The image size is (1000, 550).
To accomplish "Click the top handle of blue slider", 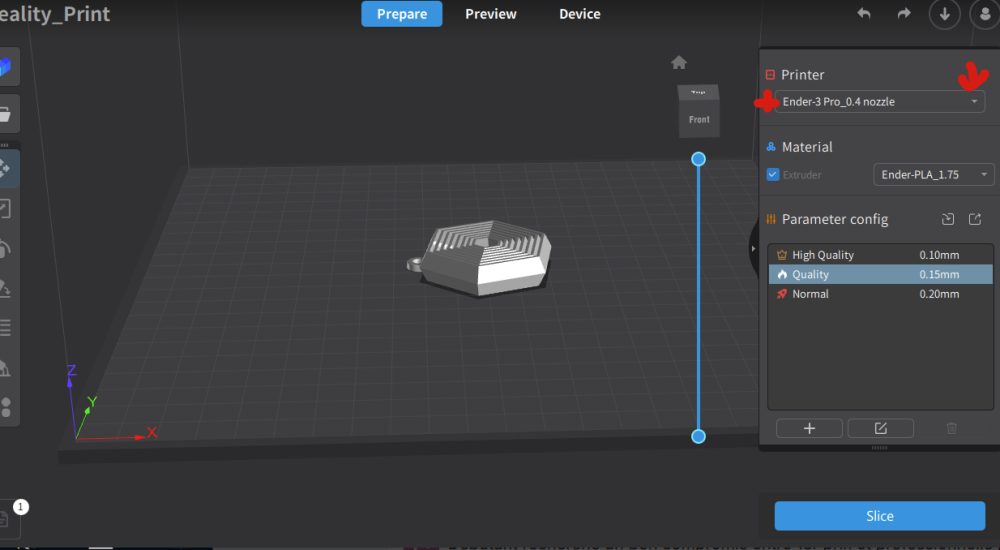I will [698, 159].
